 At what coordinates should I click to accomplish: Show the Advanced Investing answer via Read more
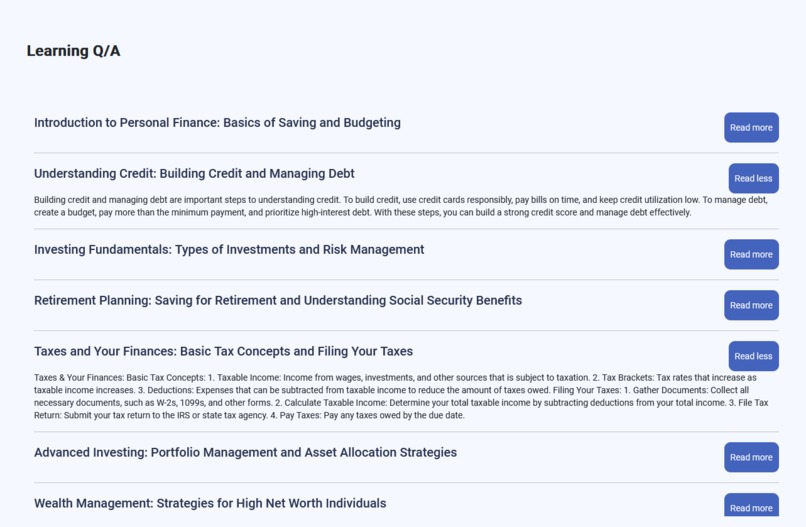[751, 458]
